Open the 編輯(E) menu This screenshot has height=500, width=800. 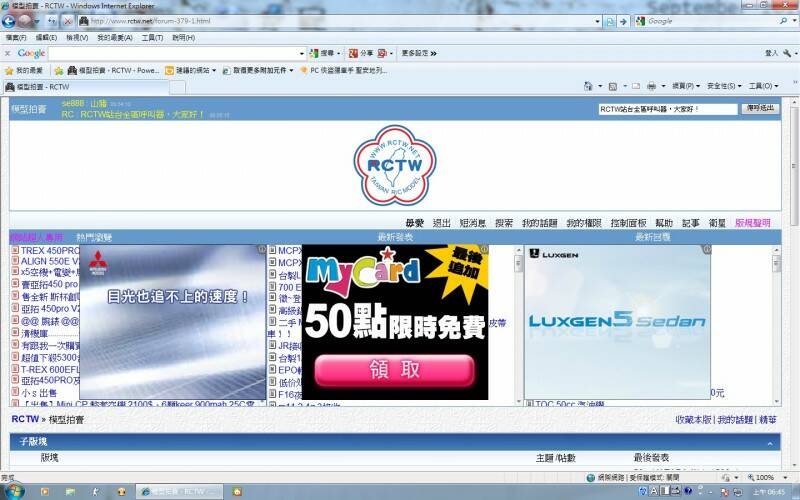(x=46, y=38)
